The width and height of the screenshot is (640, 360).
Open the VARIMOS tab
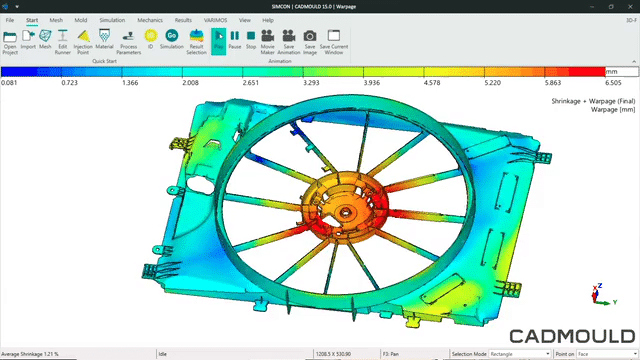pyautogui.click(x=216, y=20)
